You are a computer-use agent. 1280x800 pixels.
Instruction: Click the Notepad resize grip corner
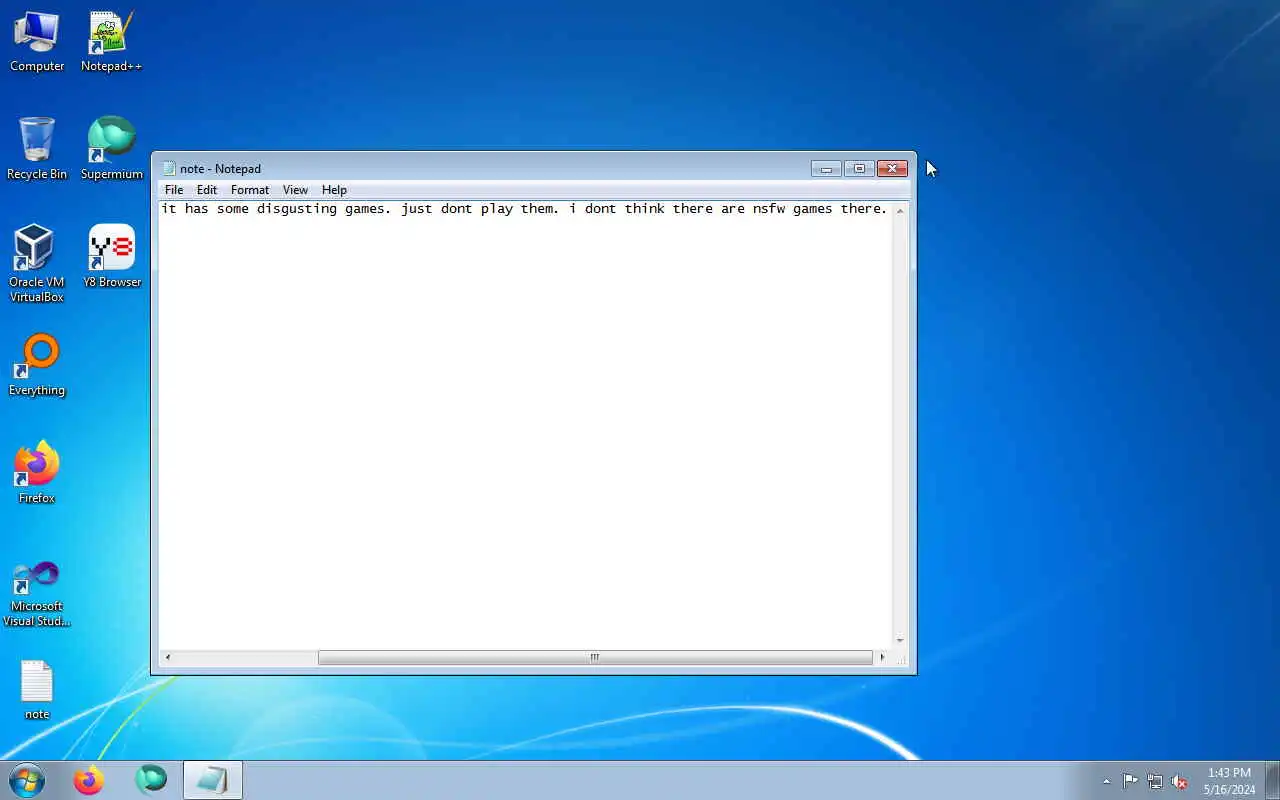tap(900, 658)
